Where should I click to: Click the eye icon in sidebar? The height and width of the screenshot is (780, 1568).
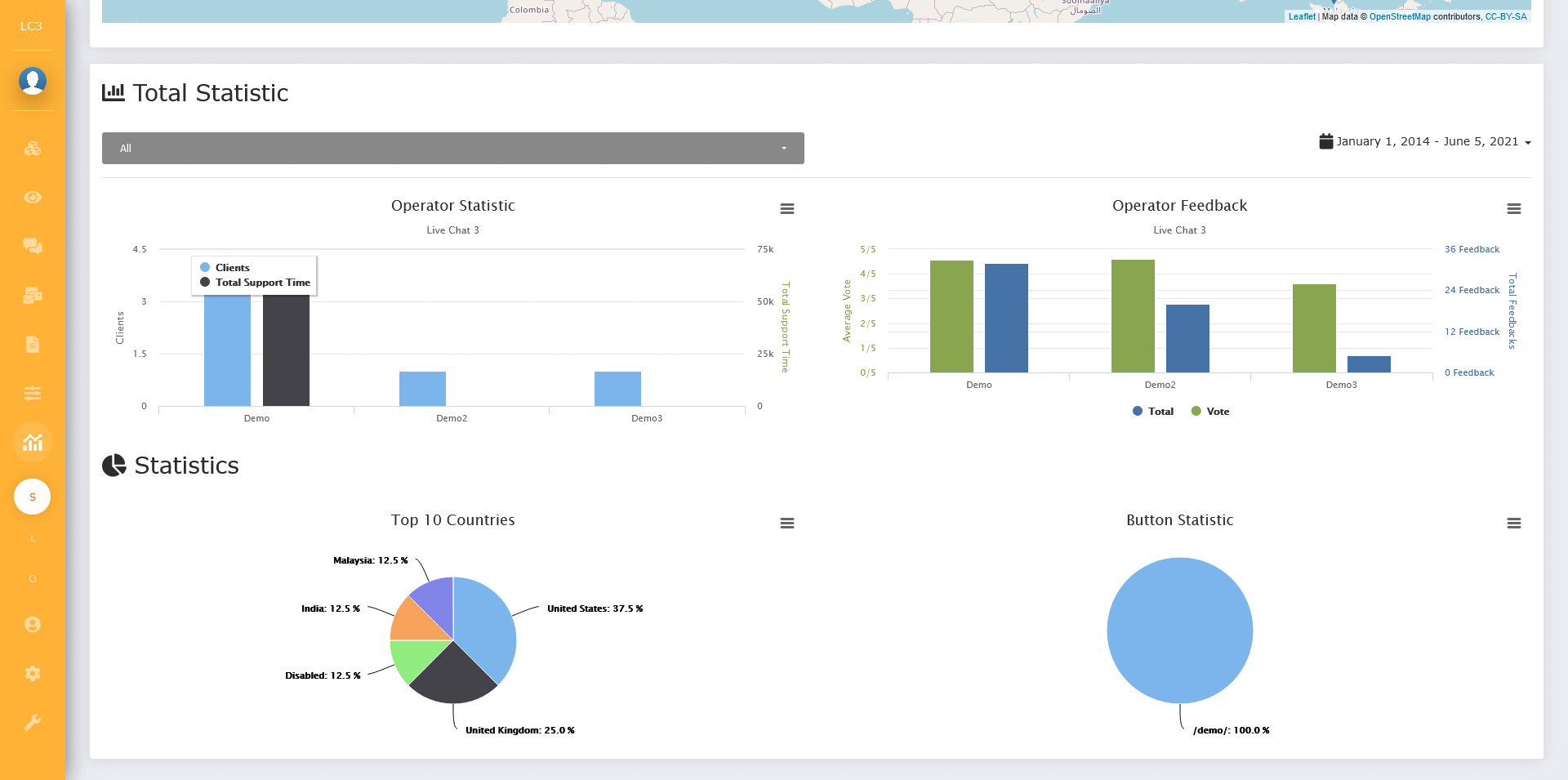tap(33, 198)
